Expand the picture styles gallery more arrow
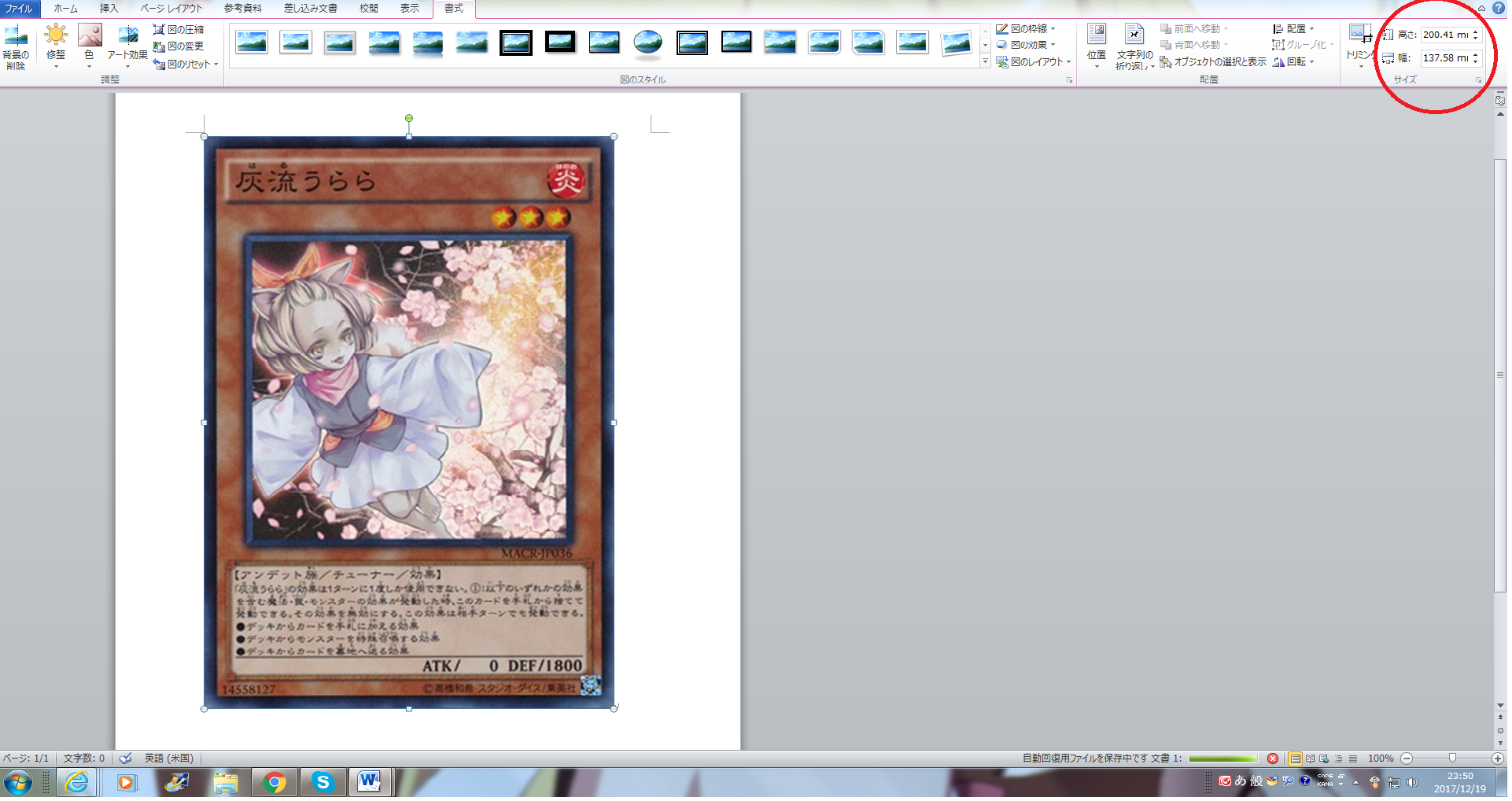Screen dimensions: 1512x801 click(985, 61)
